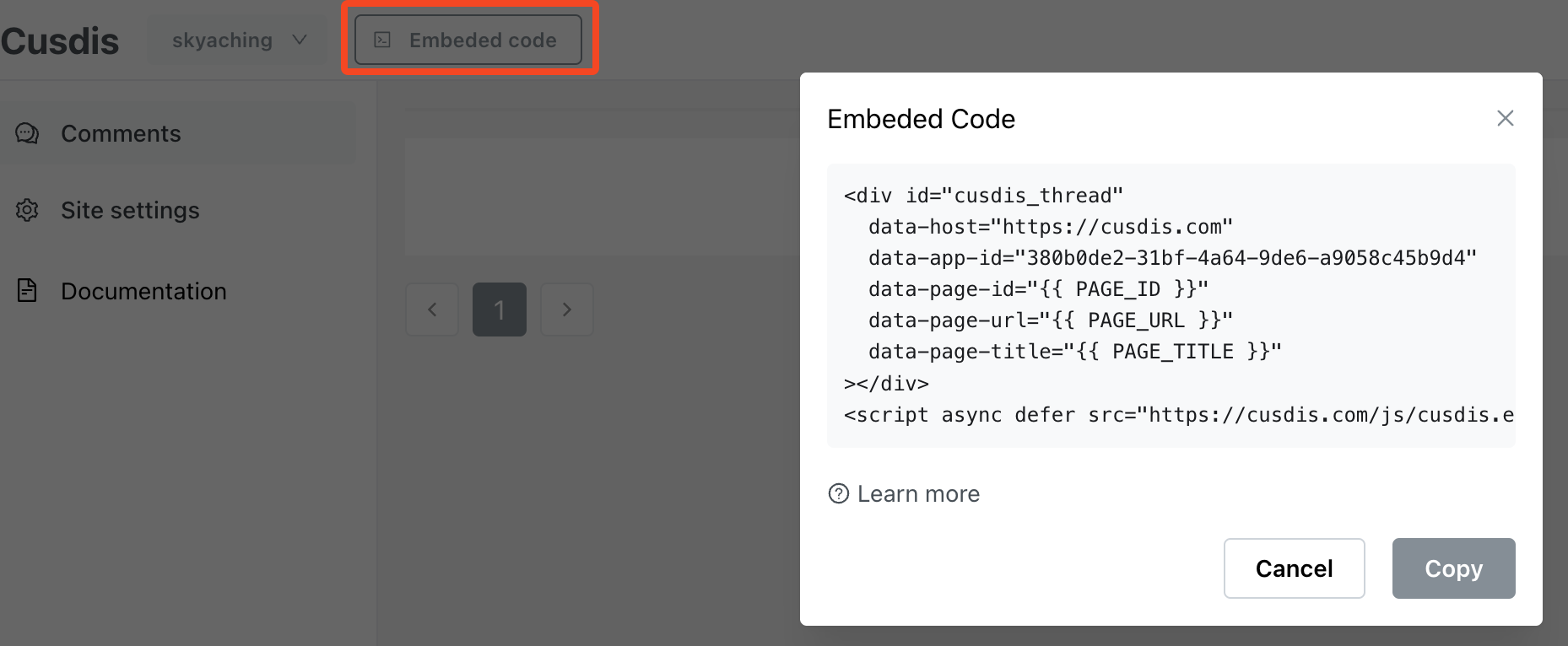Image resolution: width=1568 pixels, height=646 pixels.
Task: Click the Embeded Code dialog title
Action: [921, 119]
